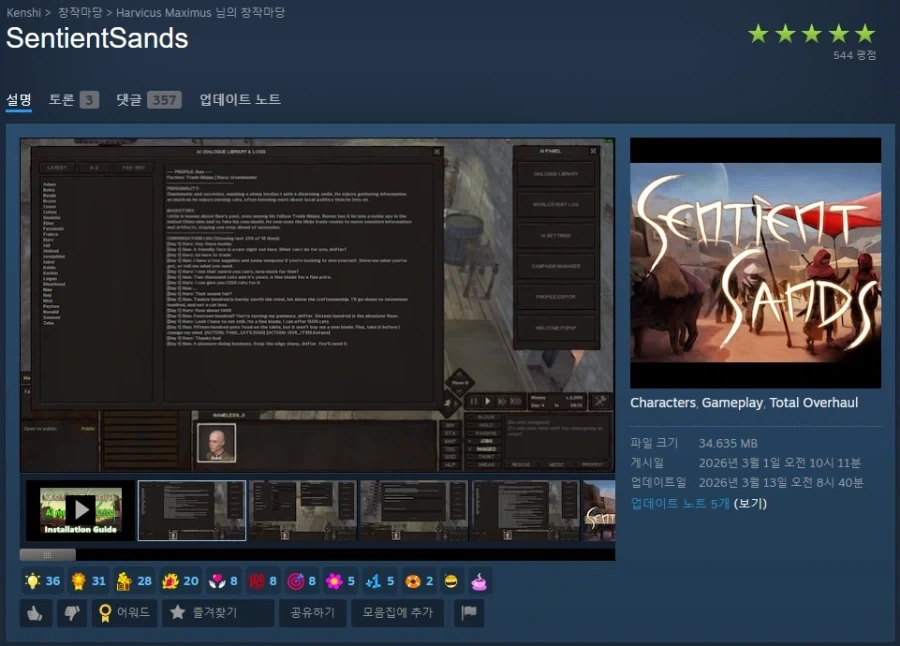Select the fourth screenshot thumbnail in the strip
This screenshot has width=900, height=646.
click(525, 510)
